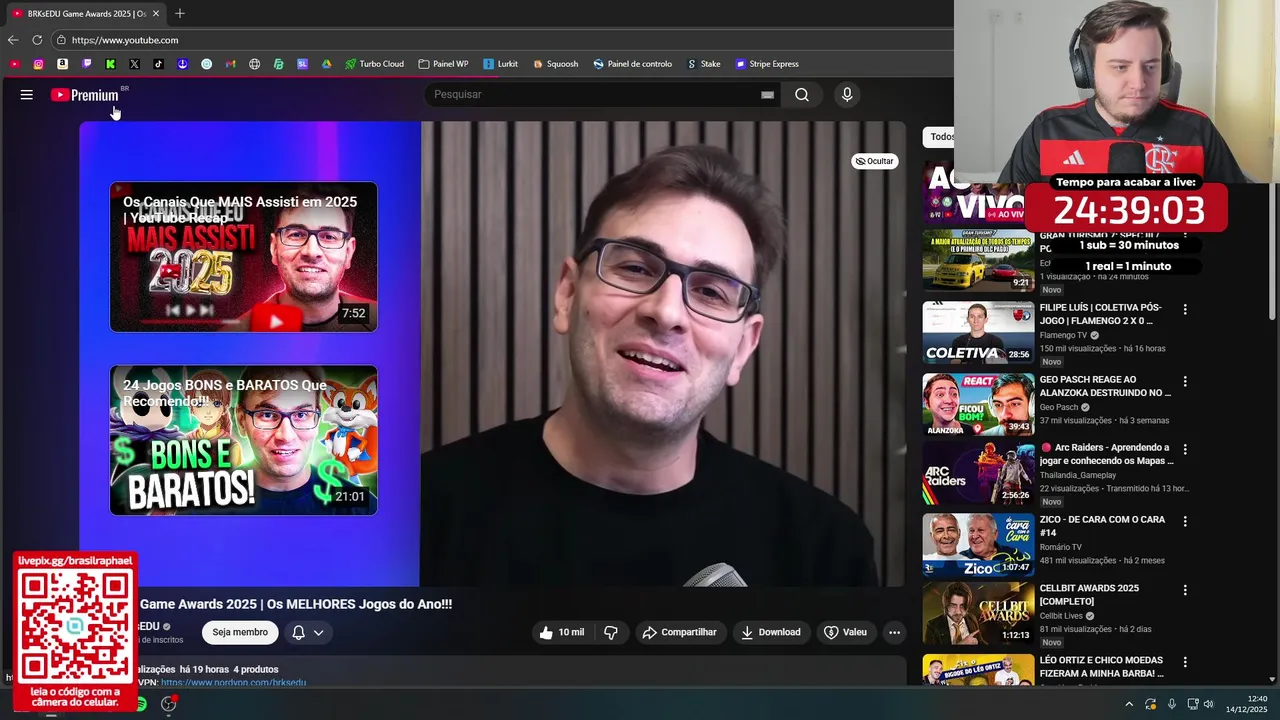Dislike the video
Image resolution: width=1280 pixels, height=720 pixels.
click(611, 632)
